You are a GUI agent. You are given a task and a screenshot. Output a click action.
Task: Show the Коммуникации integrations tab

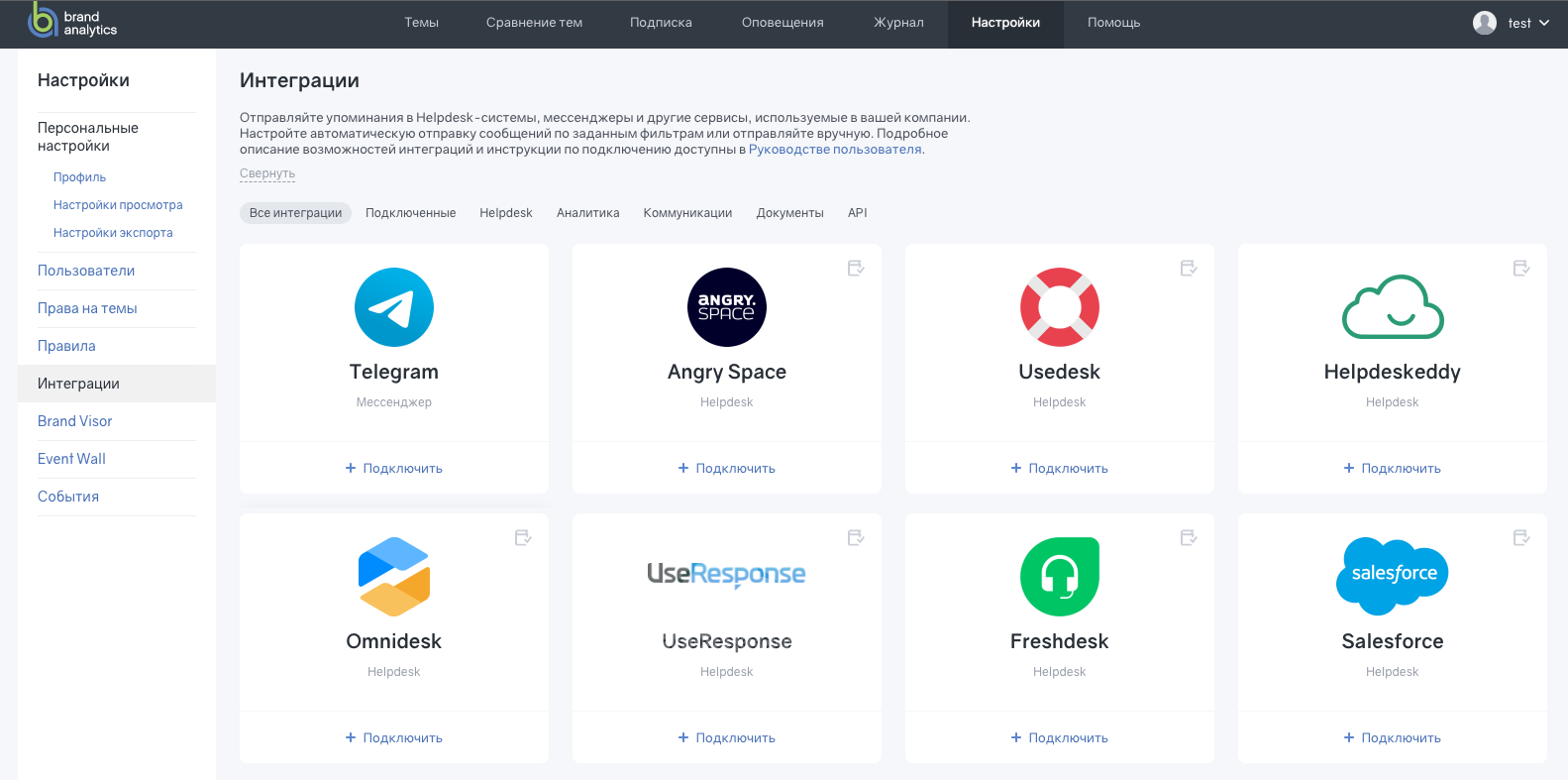tap(688, 213)
